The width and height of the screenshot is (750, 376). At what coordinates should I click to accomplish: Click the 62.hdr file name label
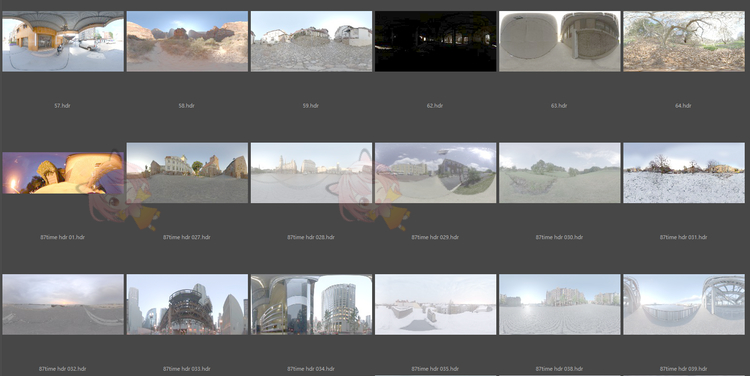[435, 106]
